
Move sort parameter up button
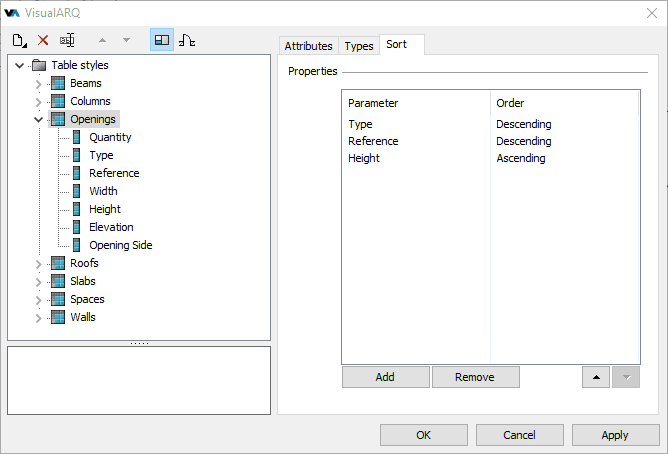pos(596,377)
